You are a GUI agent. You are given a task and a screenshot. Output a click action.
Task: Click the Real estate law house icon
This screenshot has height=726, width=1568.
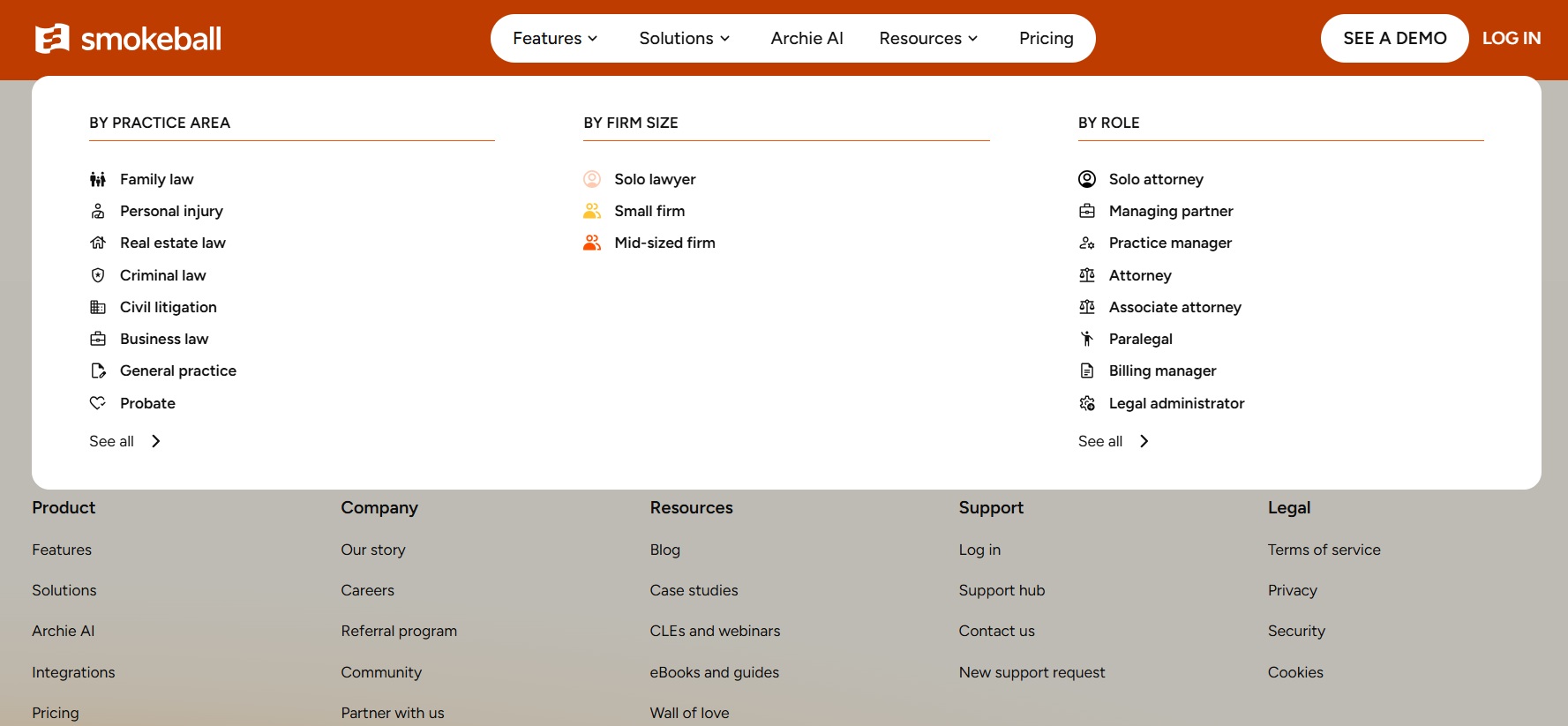click(x=98, y=243)
